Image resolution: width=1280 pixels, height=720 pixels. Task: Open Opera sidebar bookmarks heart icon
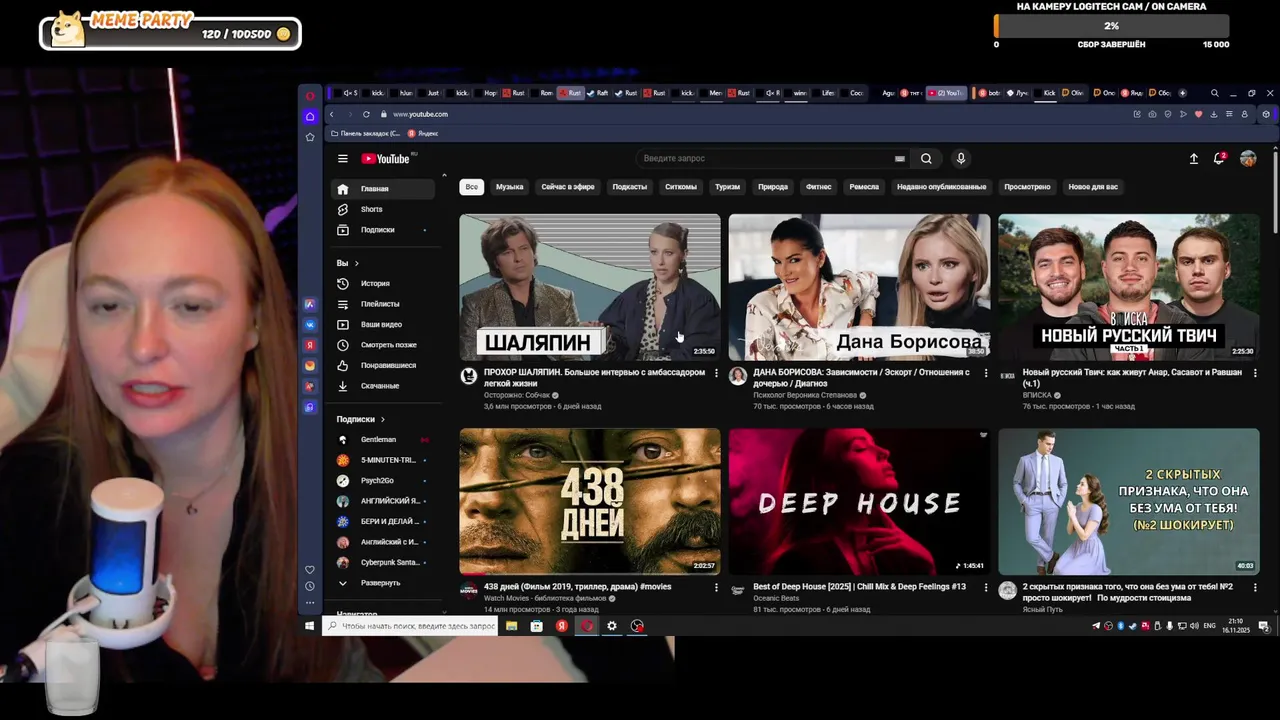click(310, 569)
